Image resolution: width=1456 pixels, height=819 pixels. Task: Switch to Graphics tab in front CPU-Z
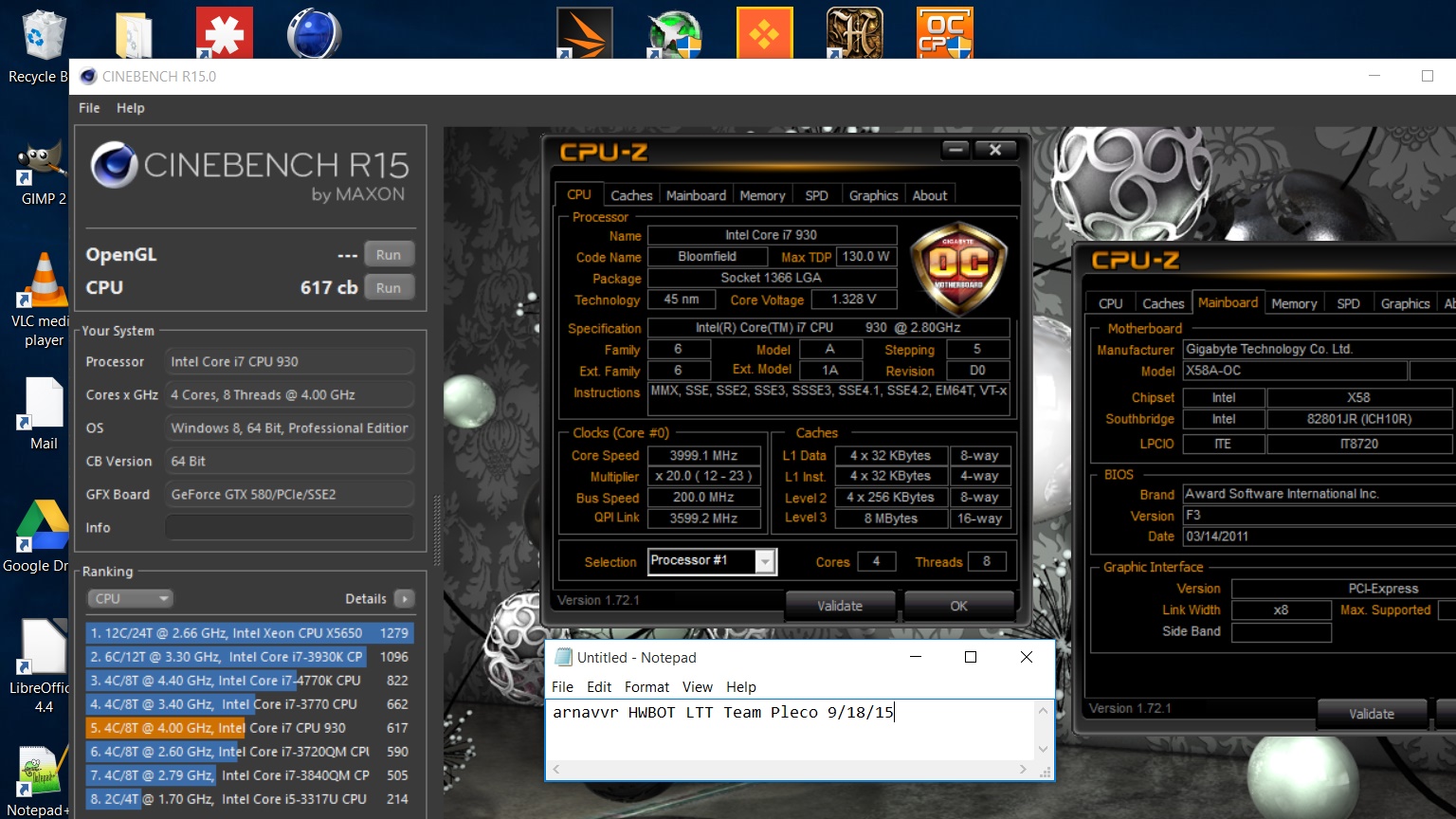pyautogui.click(x=873, y=195)
